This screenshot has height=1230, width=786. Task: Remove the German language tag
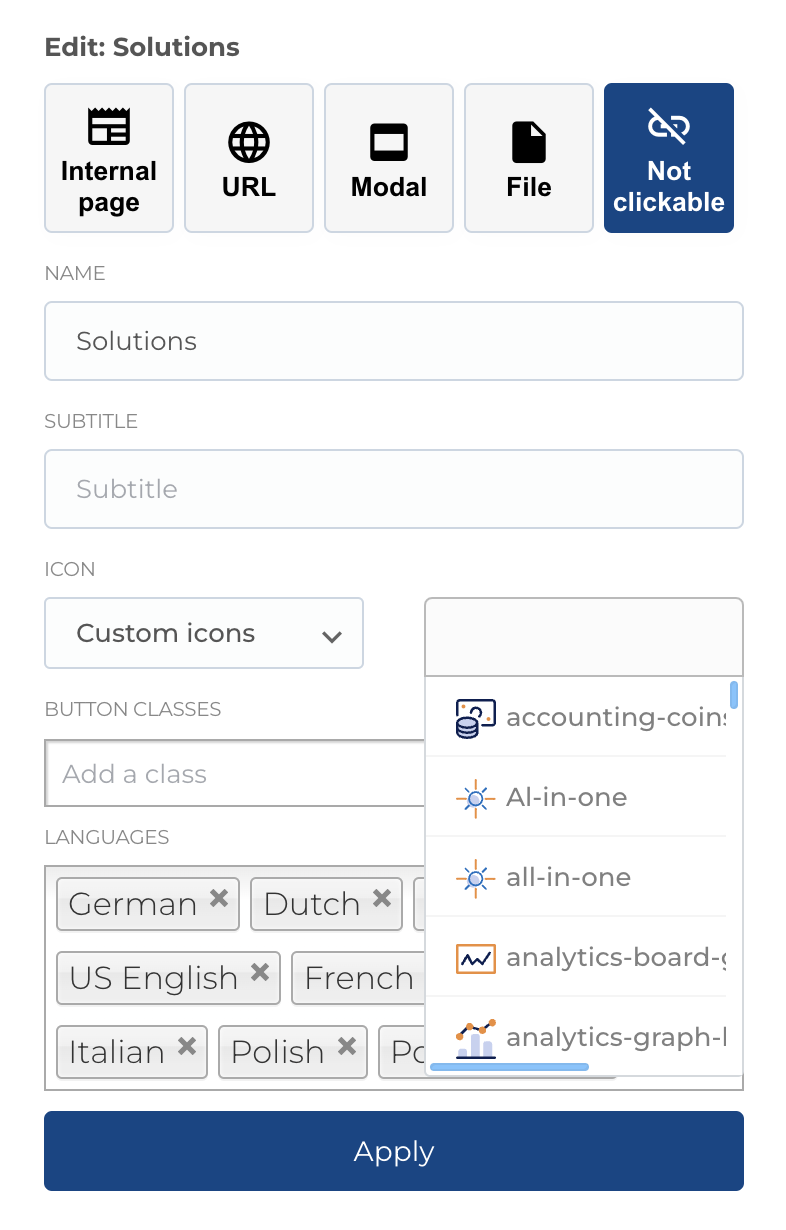point(218,897)
